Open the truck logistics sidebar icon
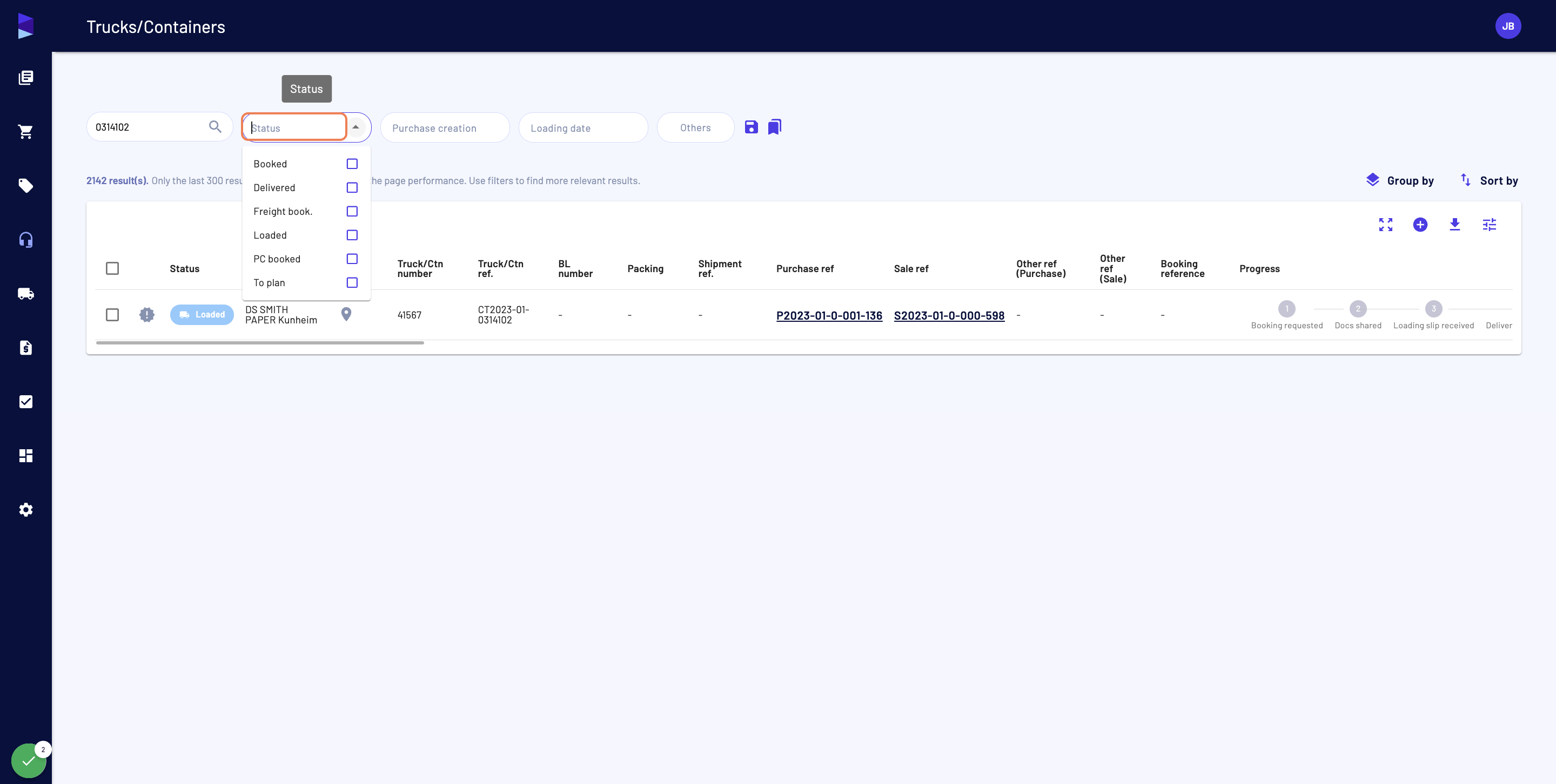 point(25,293)
